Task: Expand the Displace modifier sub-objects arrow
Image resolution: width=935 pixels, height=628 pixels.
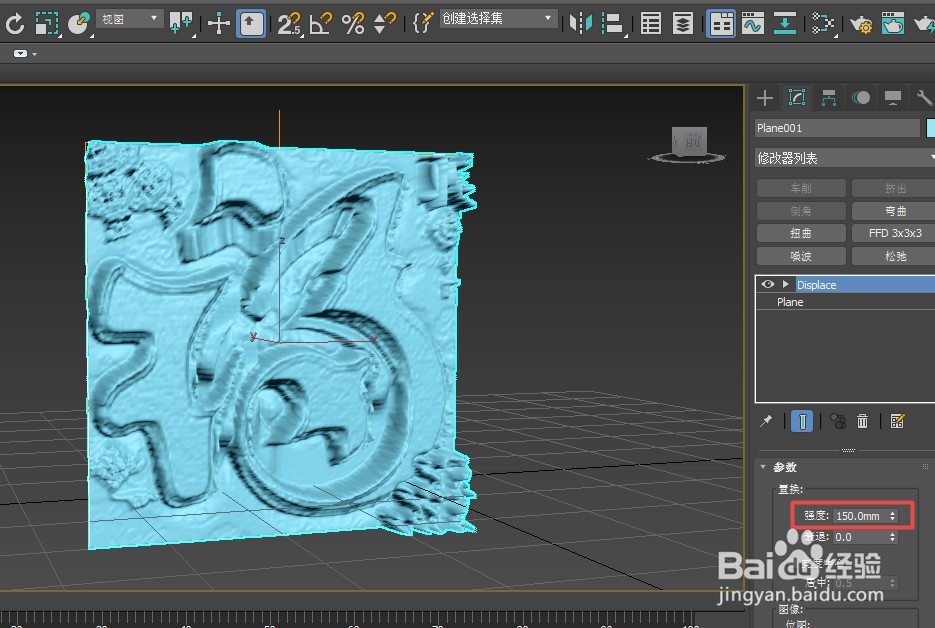Action: point(785,284)
